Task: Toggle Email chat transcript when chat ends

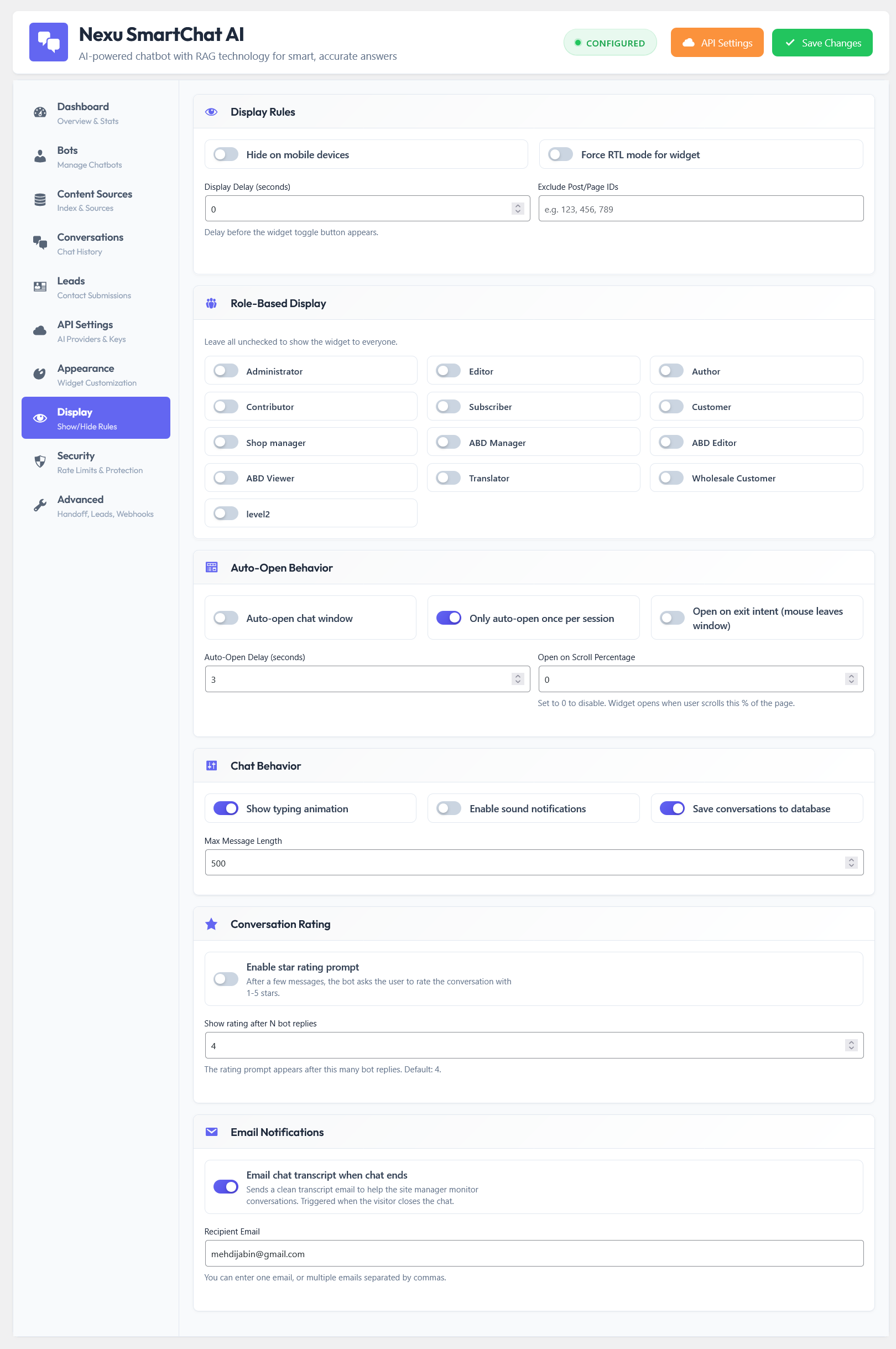Action: tap(226, 1187)
